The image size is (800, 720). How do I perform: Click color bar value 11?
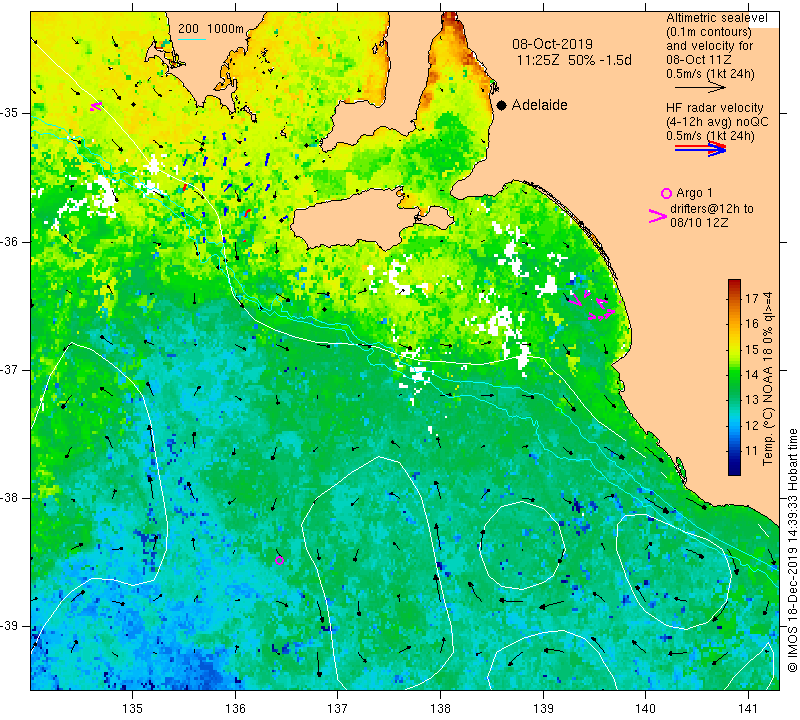point(752,451)
